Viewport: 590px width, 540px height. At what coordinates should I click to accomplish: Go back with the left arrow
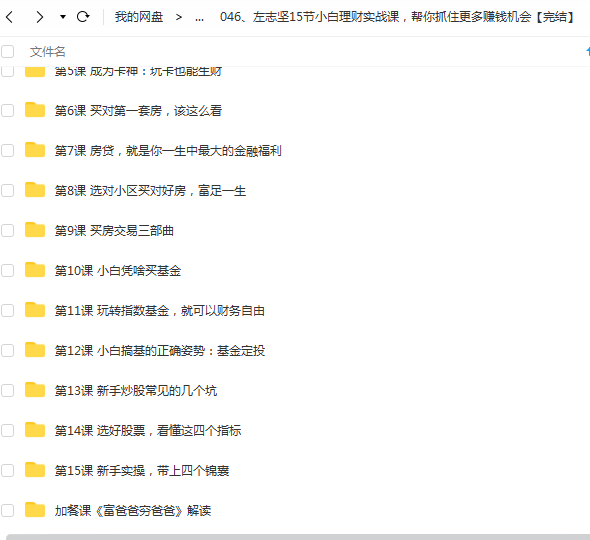pyautogui.click(x=10, y=17)
